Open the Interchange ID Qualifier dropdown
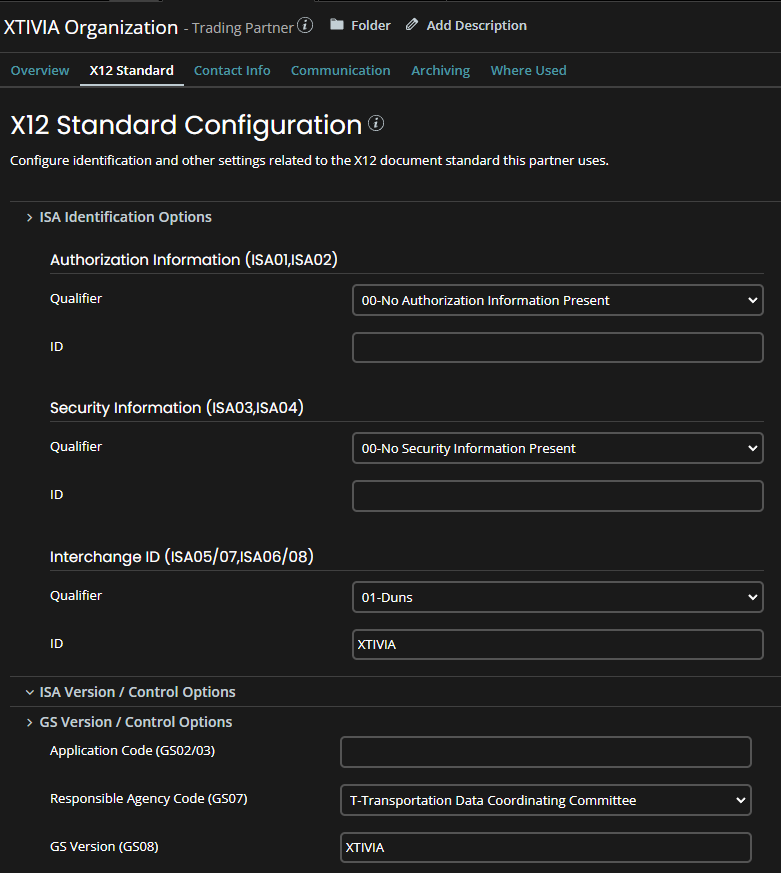781x873 pixels. pos(557,597)
